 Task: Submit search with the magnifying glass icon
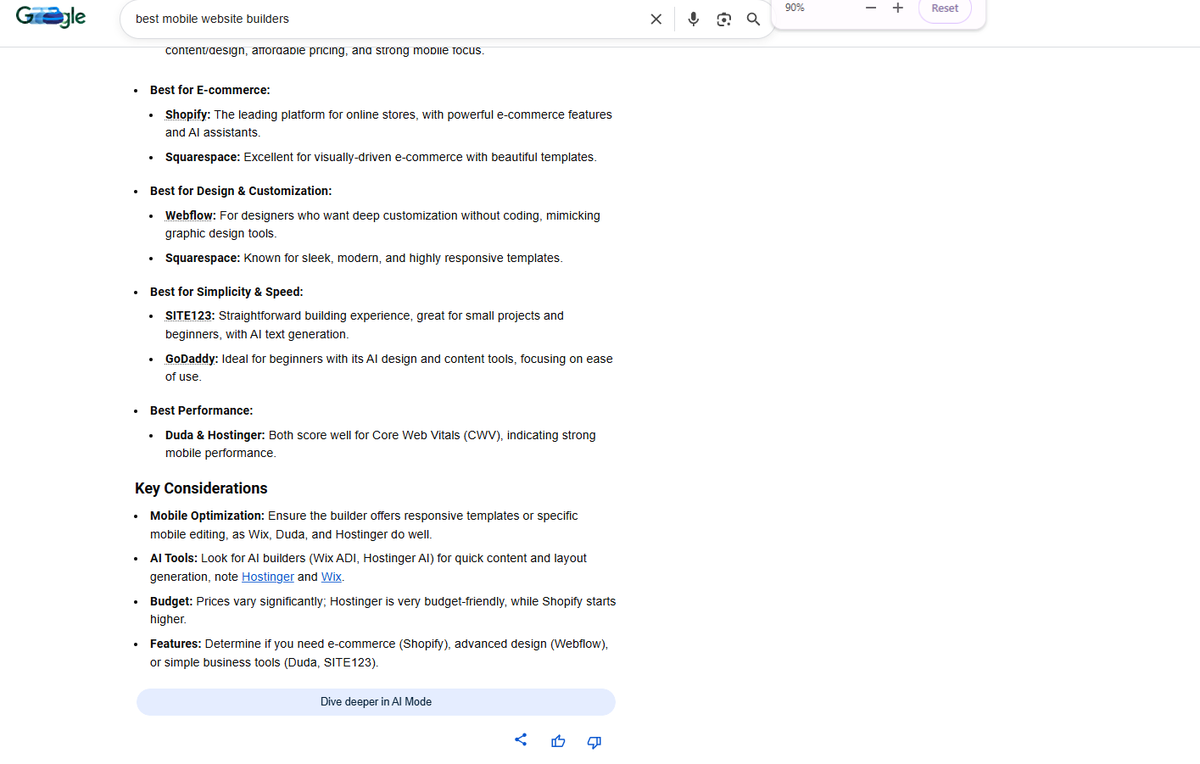coord(753,19)
